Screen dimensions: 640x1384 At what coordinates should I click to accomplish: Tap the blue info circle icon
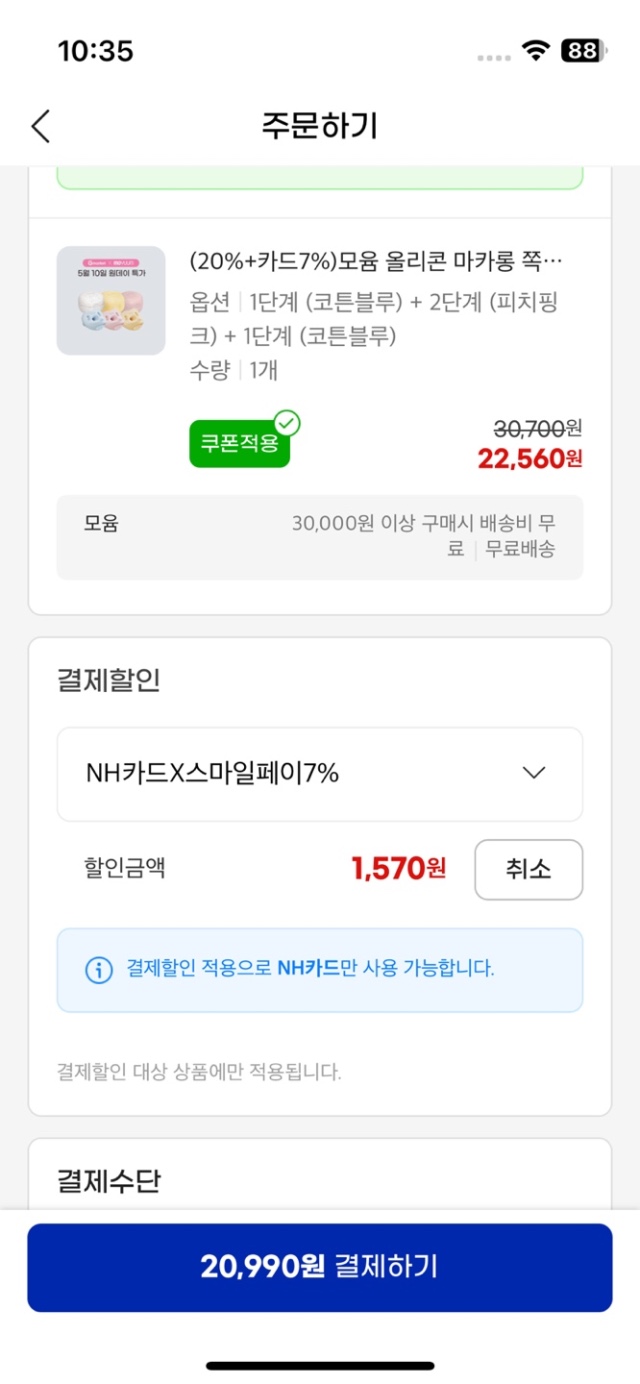(x=98, y=969)
